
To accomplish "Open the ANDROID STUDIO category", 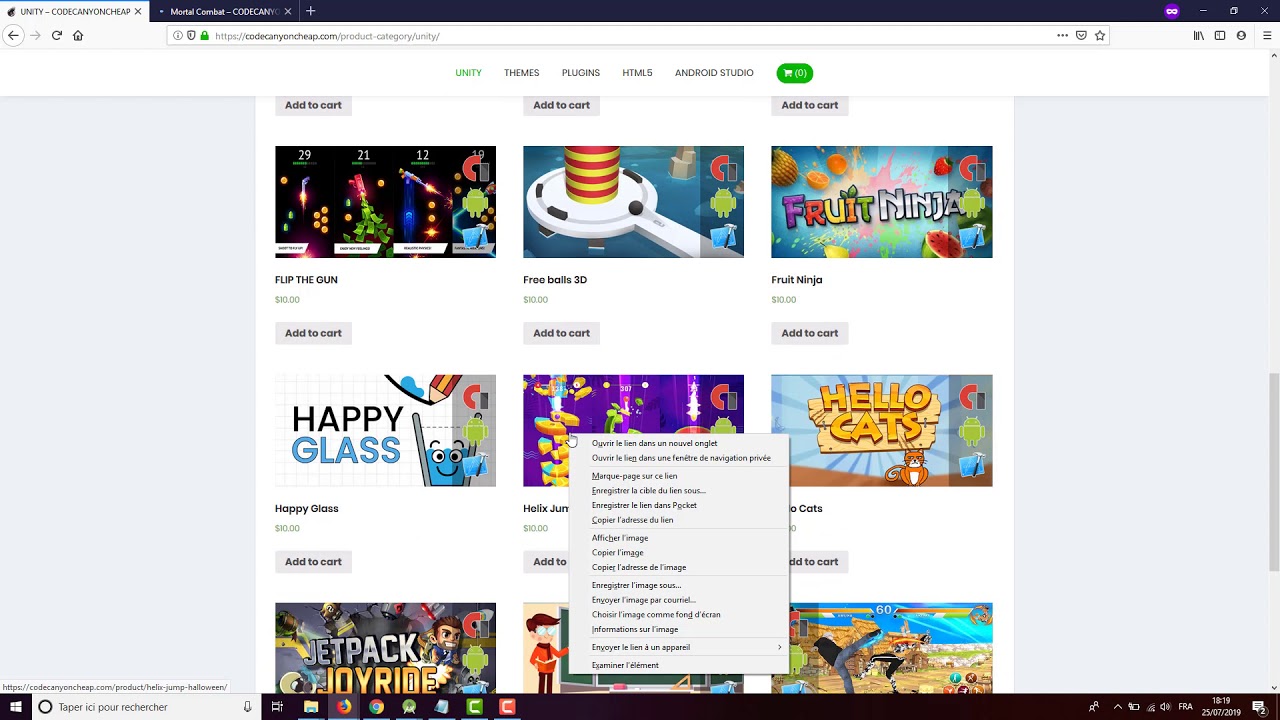I will (x=714, y=73).
